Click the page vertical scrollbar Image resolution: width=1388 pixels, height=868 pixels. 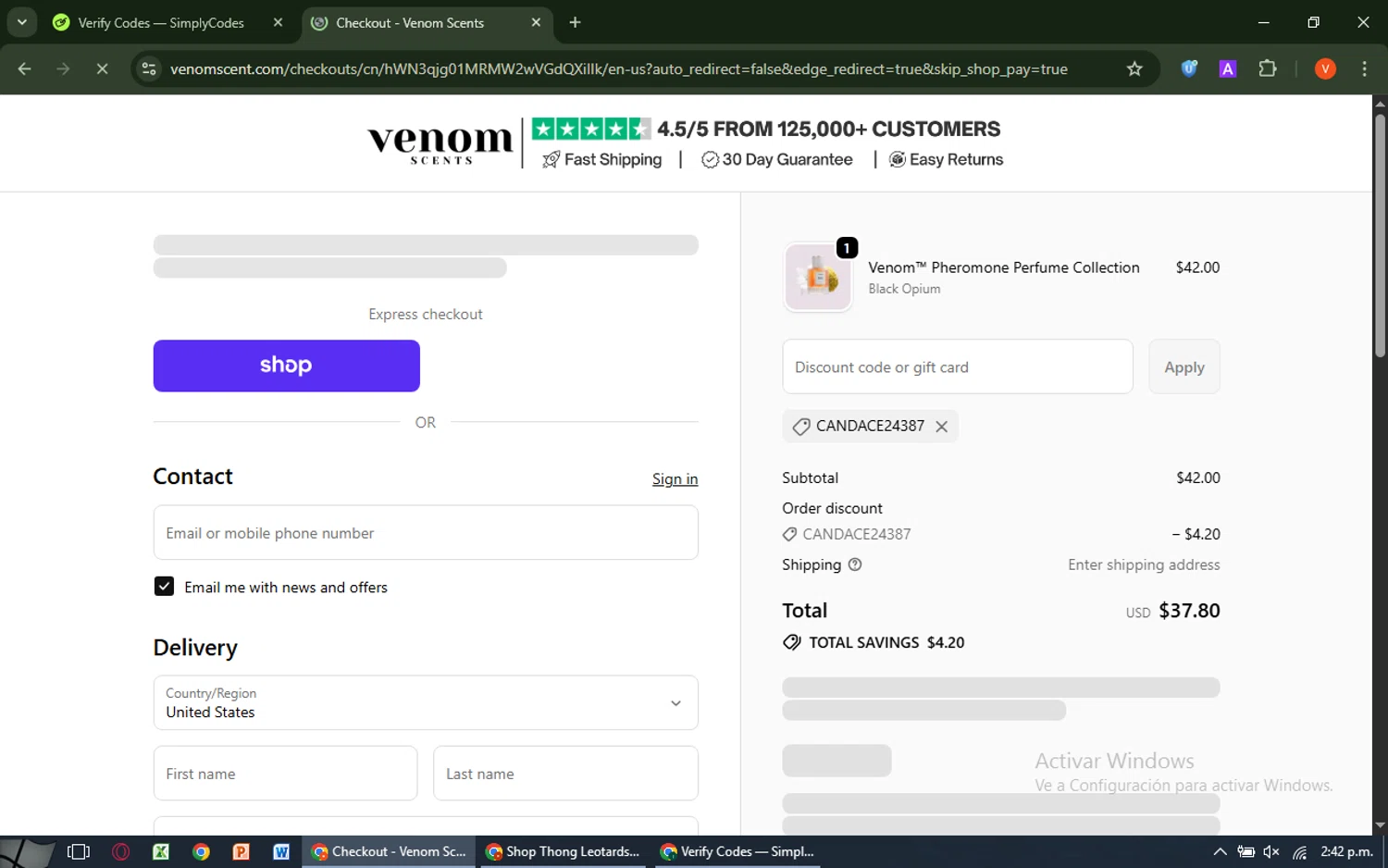pyautogui.click(x=1380, y=235)
